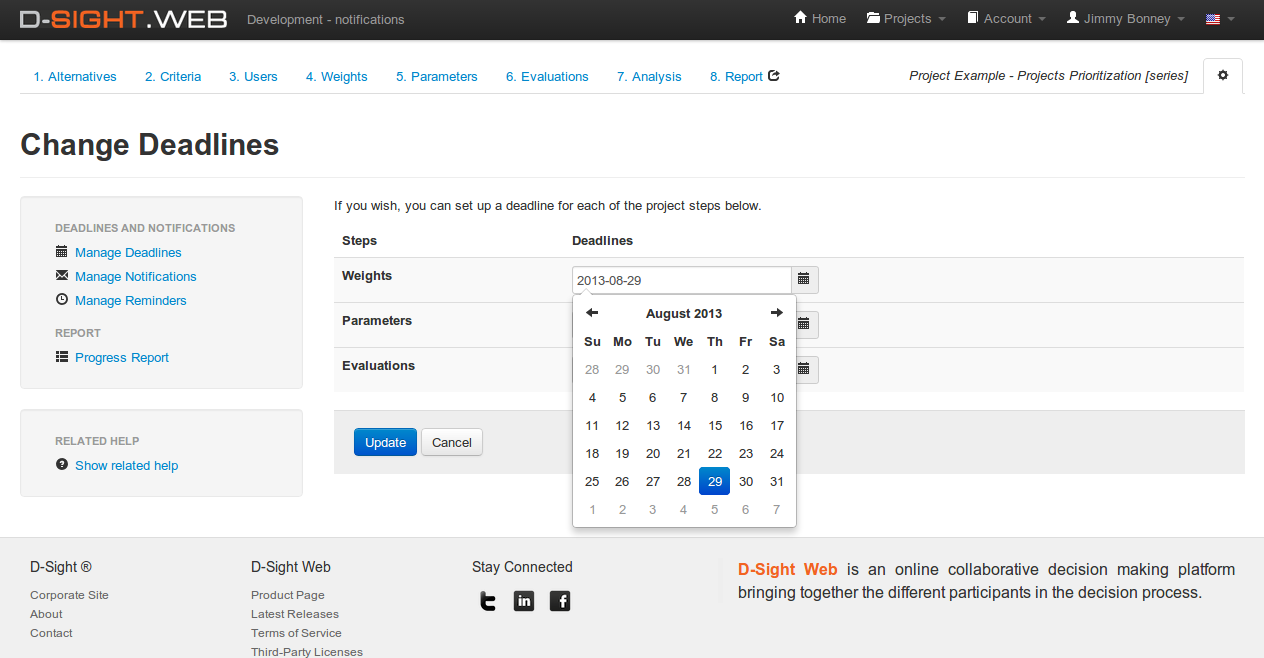This screenshot has width=1264, height=658.
Task: Open the Twitter icon in footer
Action: click(487, 601)
